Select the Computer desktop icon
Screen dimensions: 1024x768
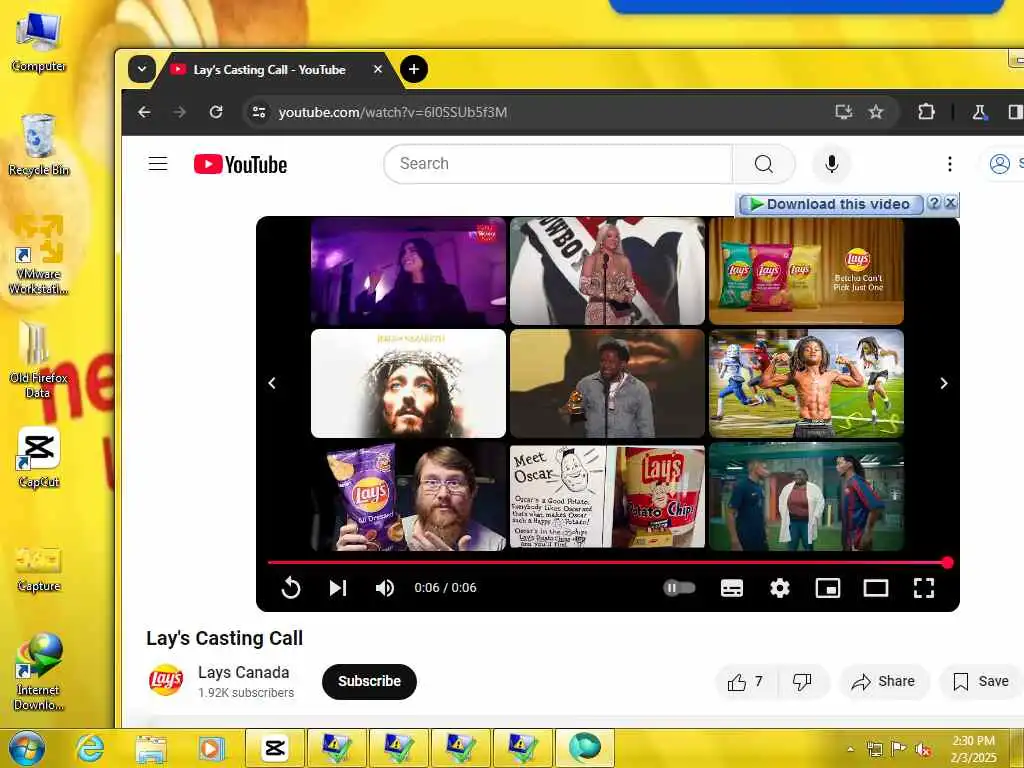pos(39,42)
